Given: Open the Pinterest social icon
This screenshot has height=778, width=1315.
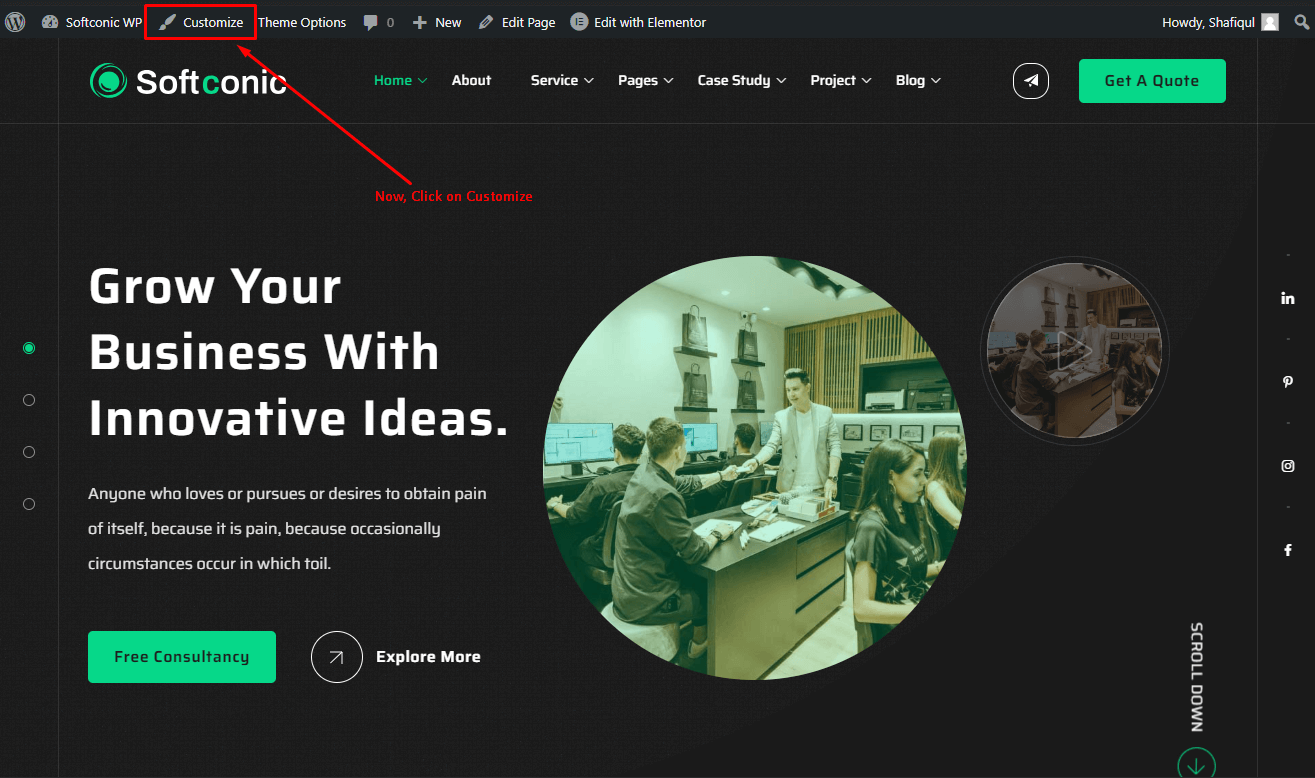Looking at the screenshot, I should point(1287,382).
